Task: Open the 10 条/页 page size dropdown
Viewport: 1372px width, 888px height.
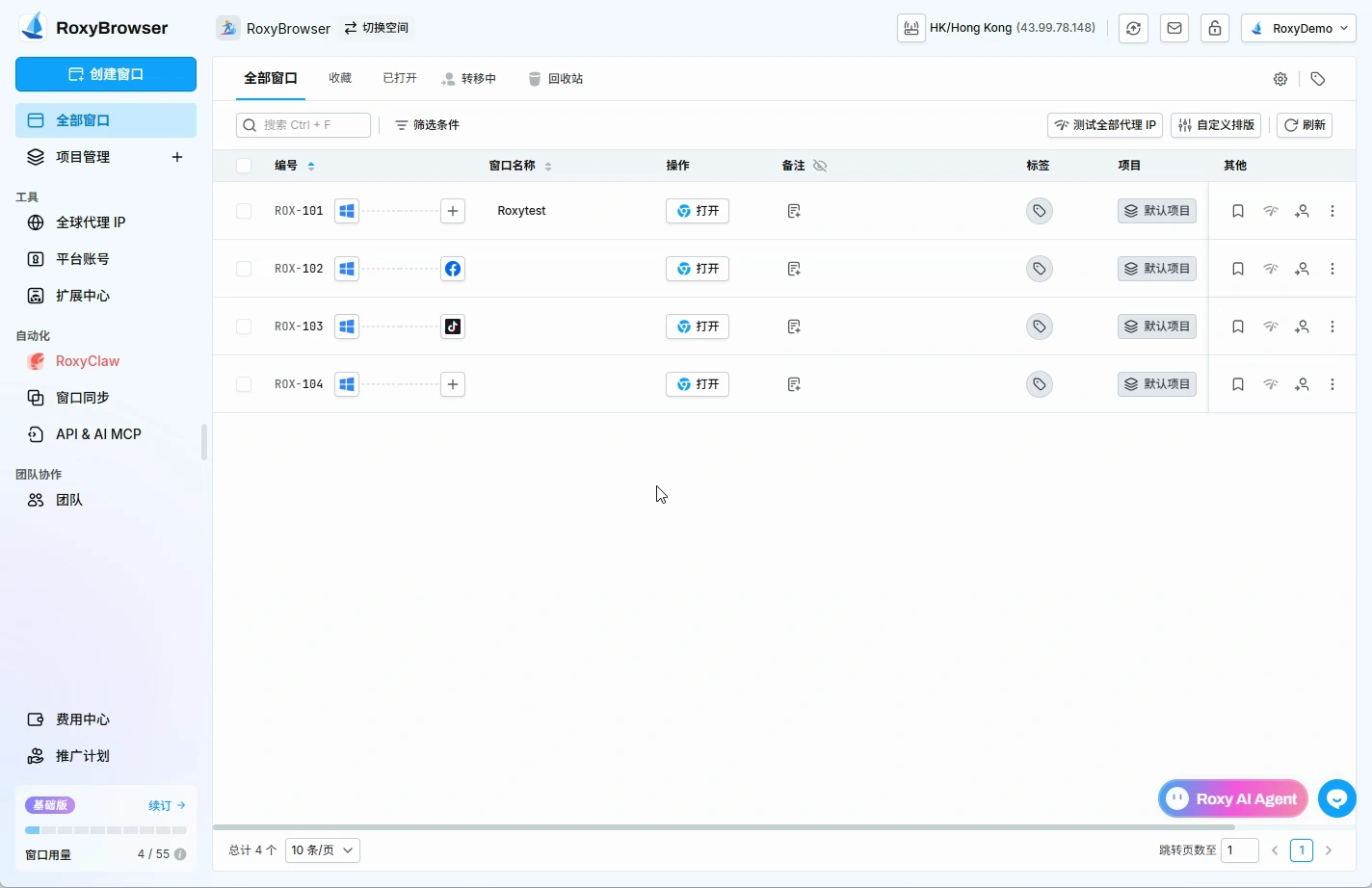Action: (x=323, y=850)
